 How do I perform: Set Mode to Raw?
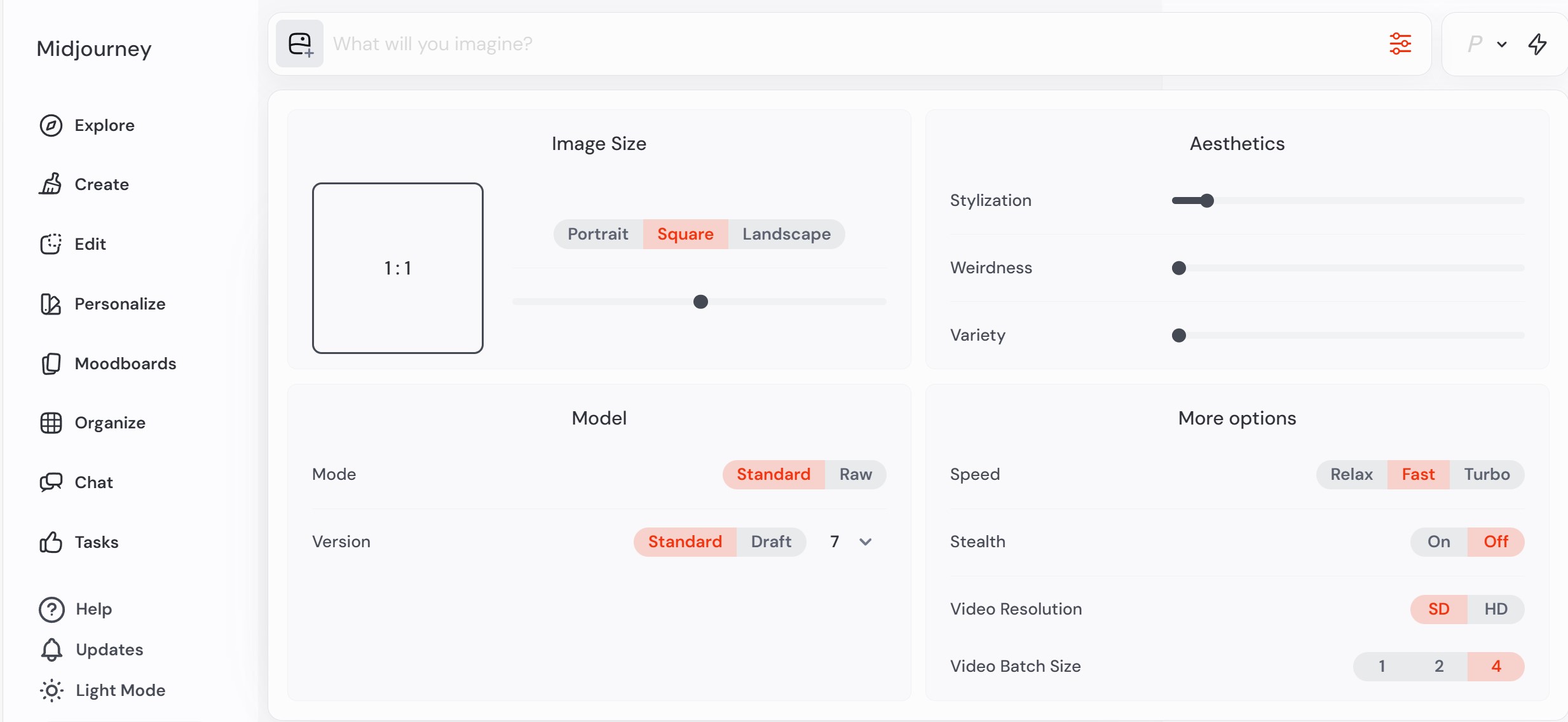click(x=855, y=474)
